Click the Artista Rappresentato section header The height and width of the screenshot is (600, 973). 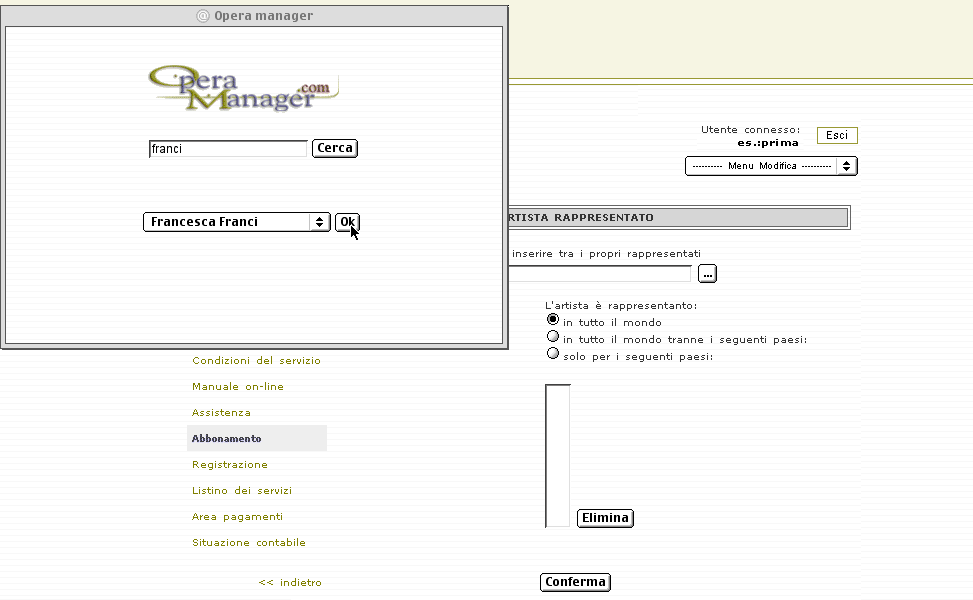[x=679, y=218]
